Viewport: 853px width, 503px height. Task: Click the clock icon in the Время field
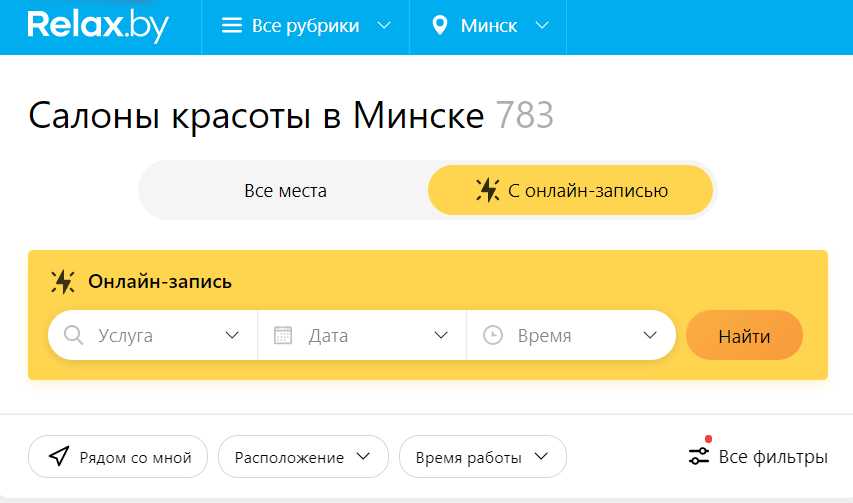[493, 335]
